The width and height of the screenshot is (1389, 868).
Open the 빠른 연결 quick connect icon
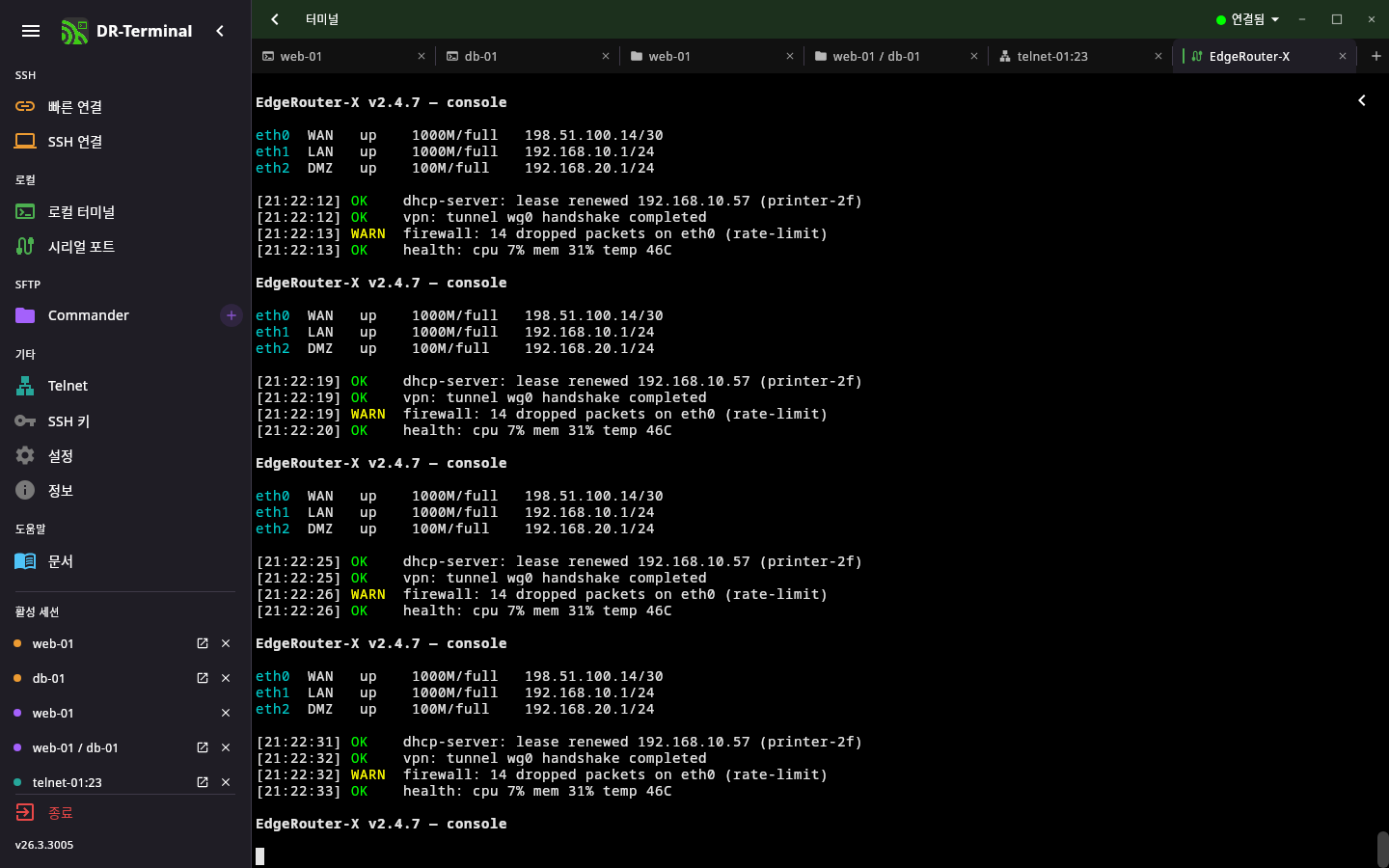(x=25, y=106)
